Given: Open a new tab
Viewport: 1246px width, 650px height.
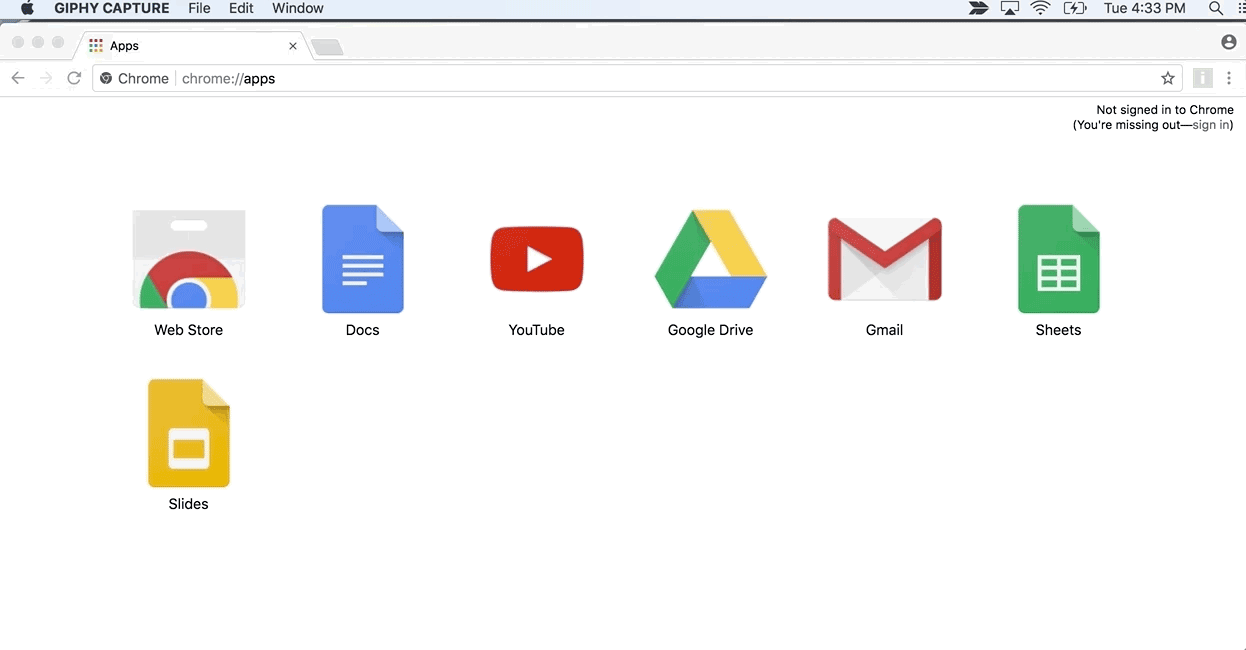Looking at the screenshot, I should pos(327,47).
